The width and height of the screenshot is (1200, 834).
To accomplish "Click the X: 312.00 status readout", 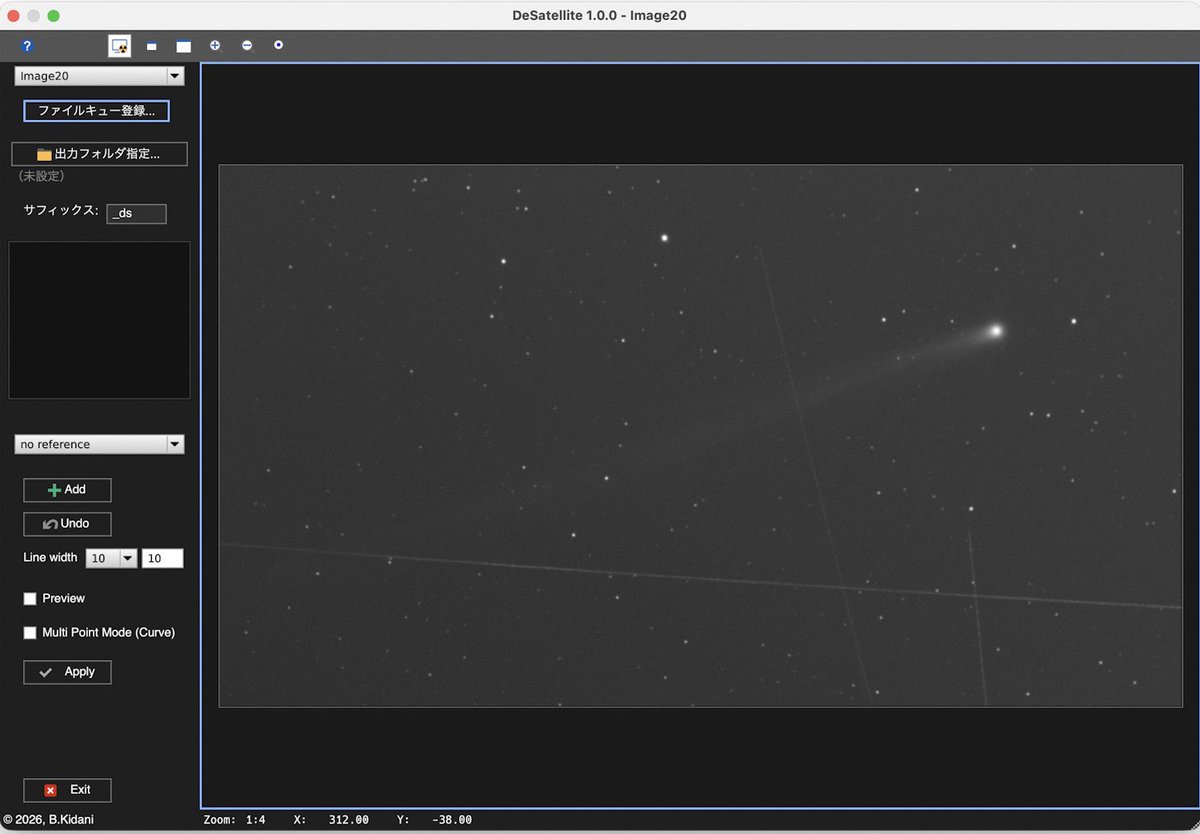I will [x=331, y=820].
